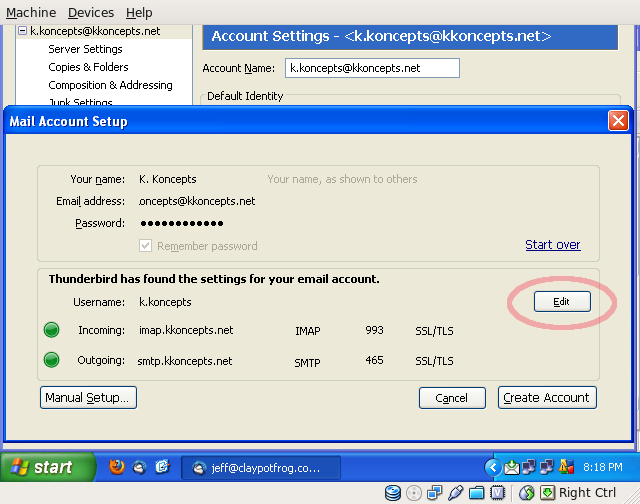Image resolution: width=640 pixels, height=504 pixels.
Task: Click the VirtualBox mouse integration icon
Action: click(527, 493)
